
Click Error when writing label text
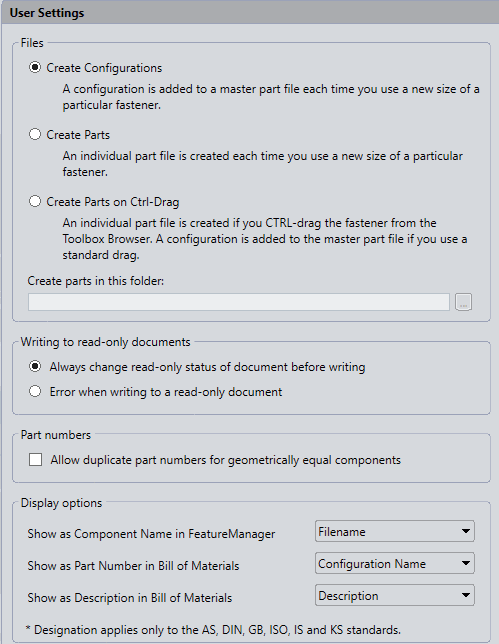point(166,392)
